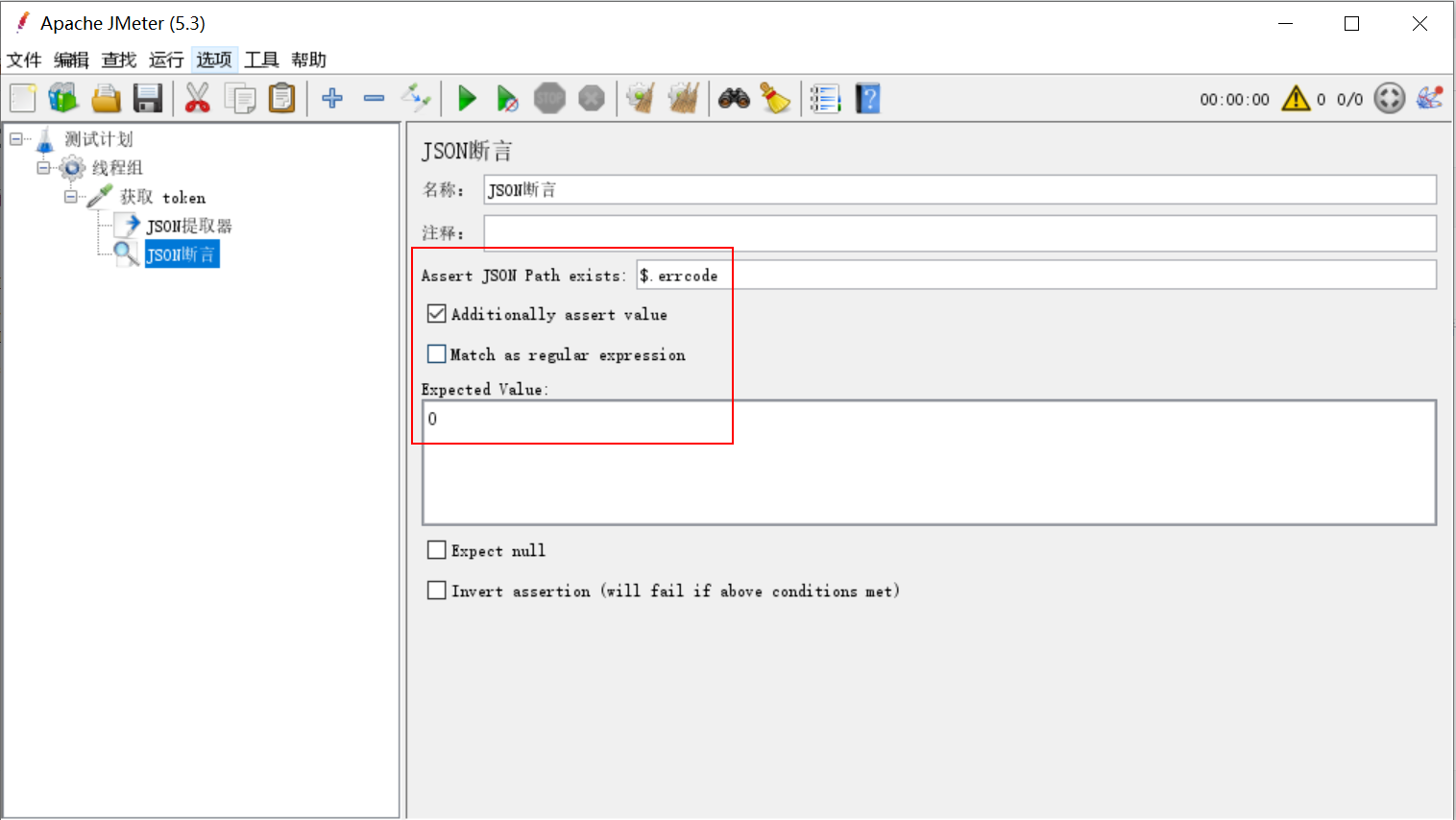Paste element using the clipboard icon
This screenshot has width=1456, height=820.
click(x=282, y=98)
